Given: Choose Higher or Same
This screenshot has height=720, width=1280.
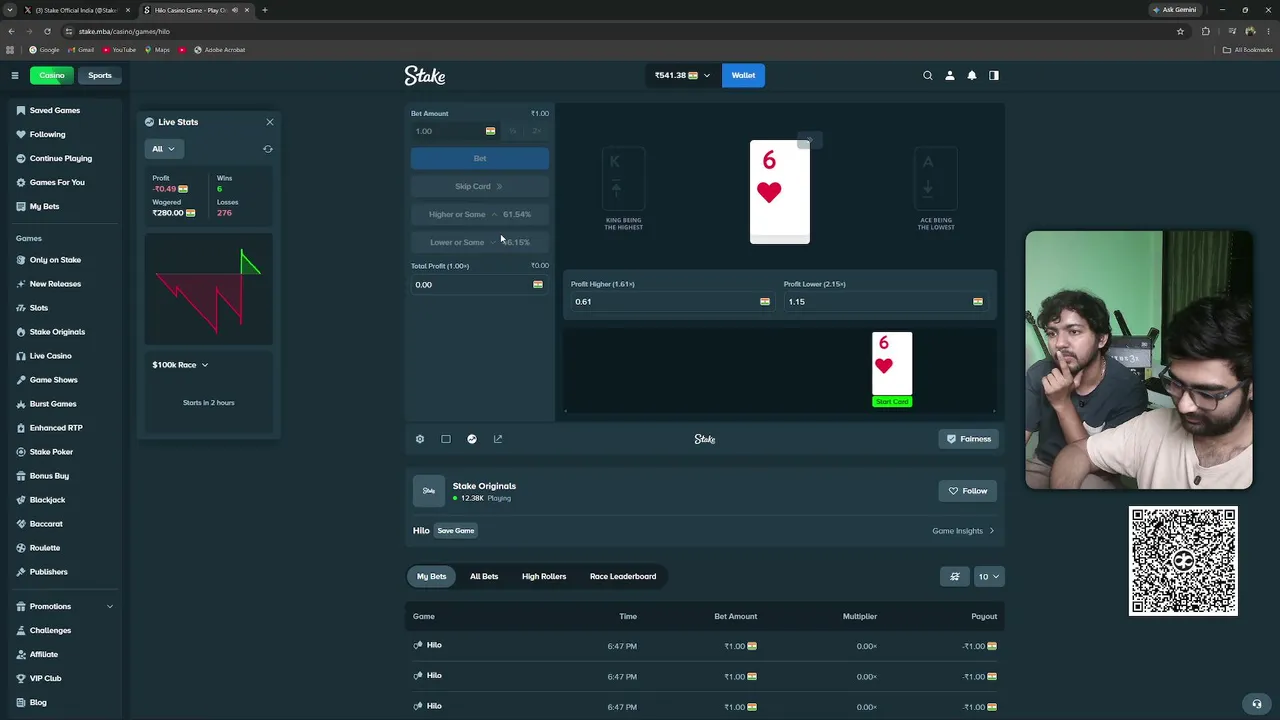Looking at the screenshot, I should [480, 214].
